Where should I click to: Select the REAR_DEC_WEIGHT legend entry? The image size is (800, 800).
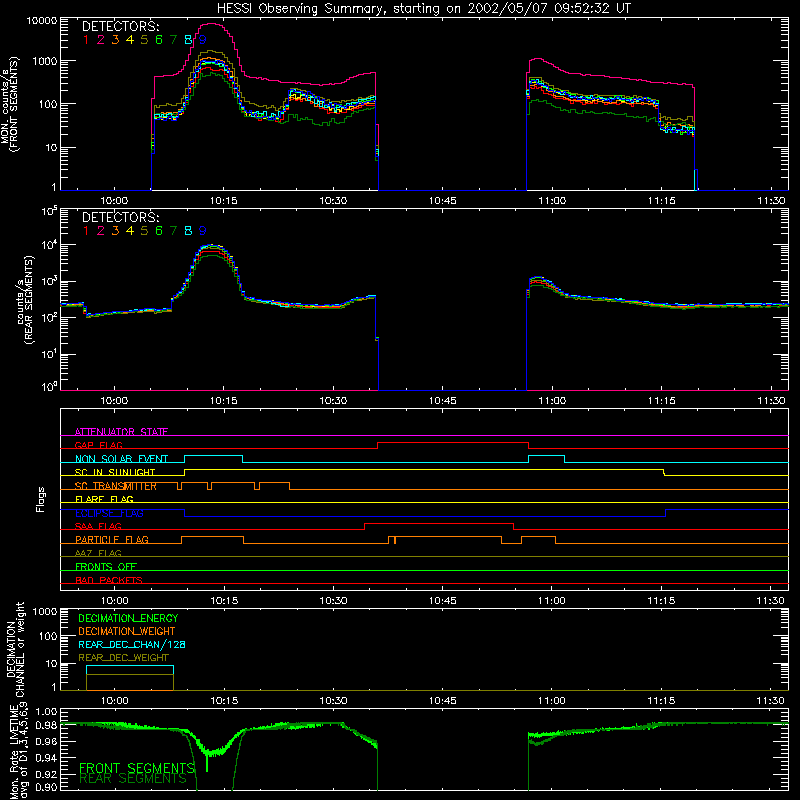point(123,658)
